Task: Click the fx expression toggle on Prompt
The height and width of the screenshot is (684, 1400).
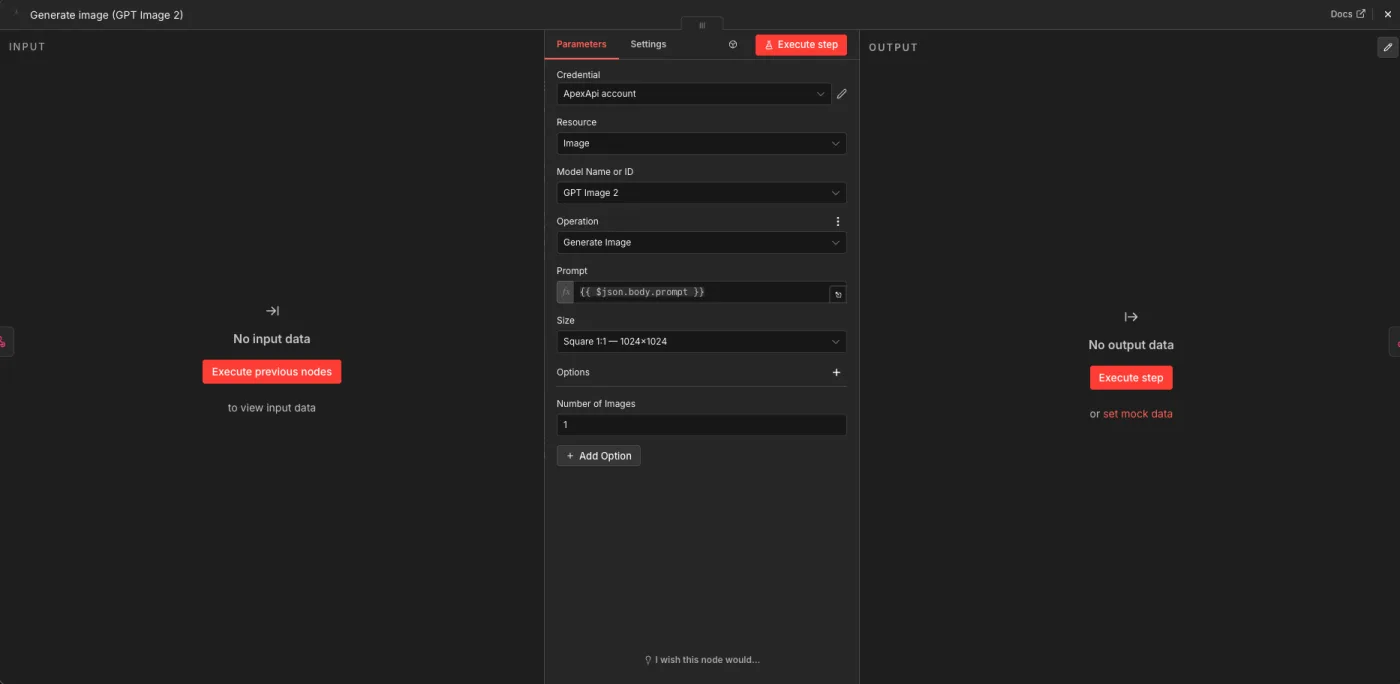Action: [566, 292]
